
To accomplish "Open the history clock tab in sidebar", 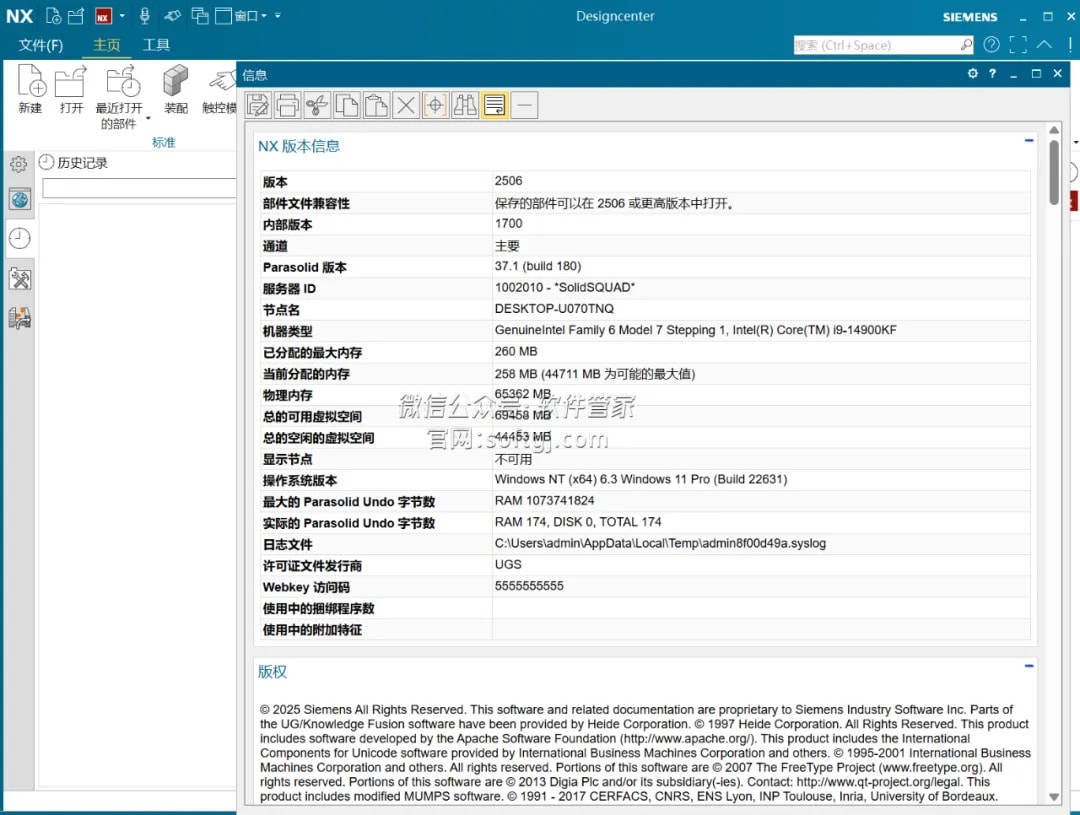I will click(x=19, y=238).
